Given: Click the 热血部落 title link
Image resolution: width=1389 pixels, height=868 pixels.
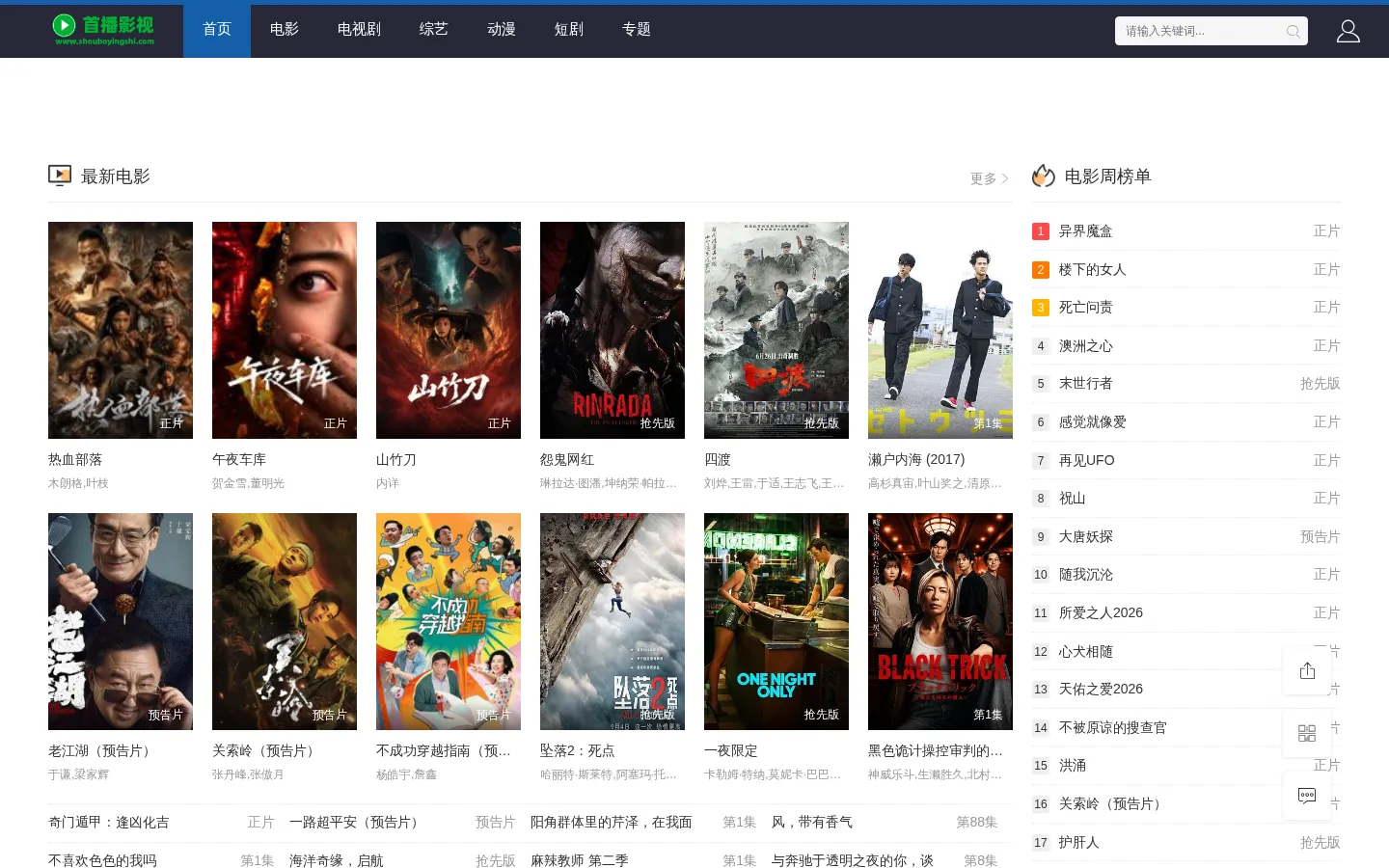Looking at the screenshot, I should click(x=75, y=460).
